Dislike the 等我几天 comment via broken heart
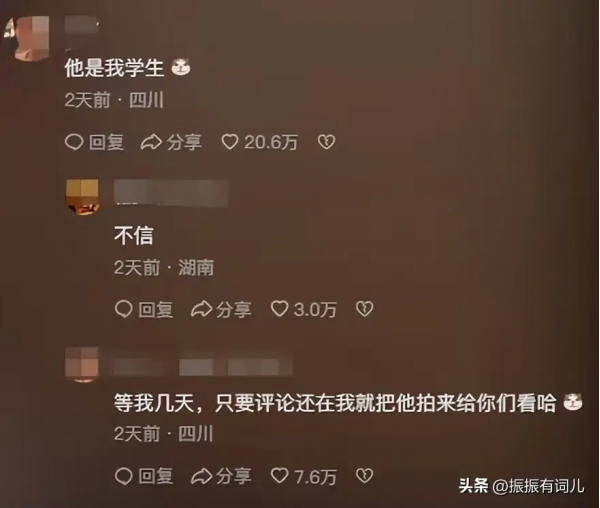 (364, 475)
